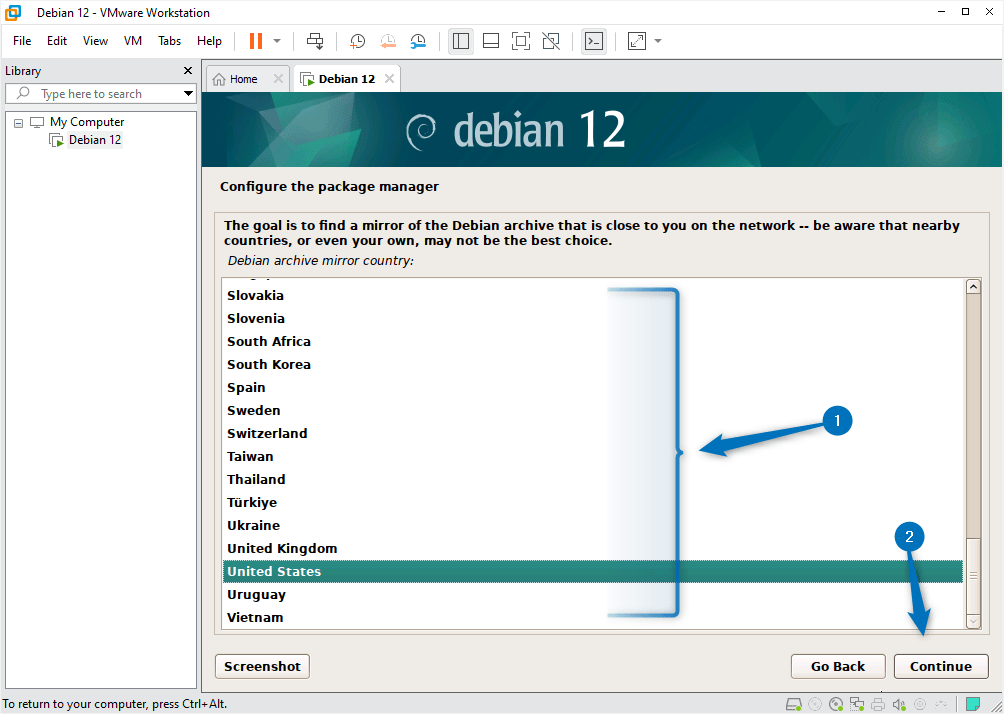1004x714 pixels.
Task: Revert the VM to its latest snapshot
Action: (388, 41)
